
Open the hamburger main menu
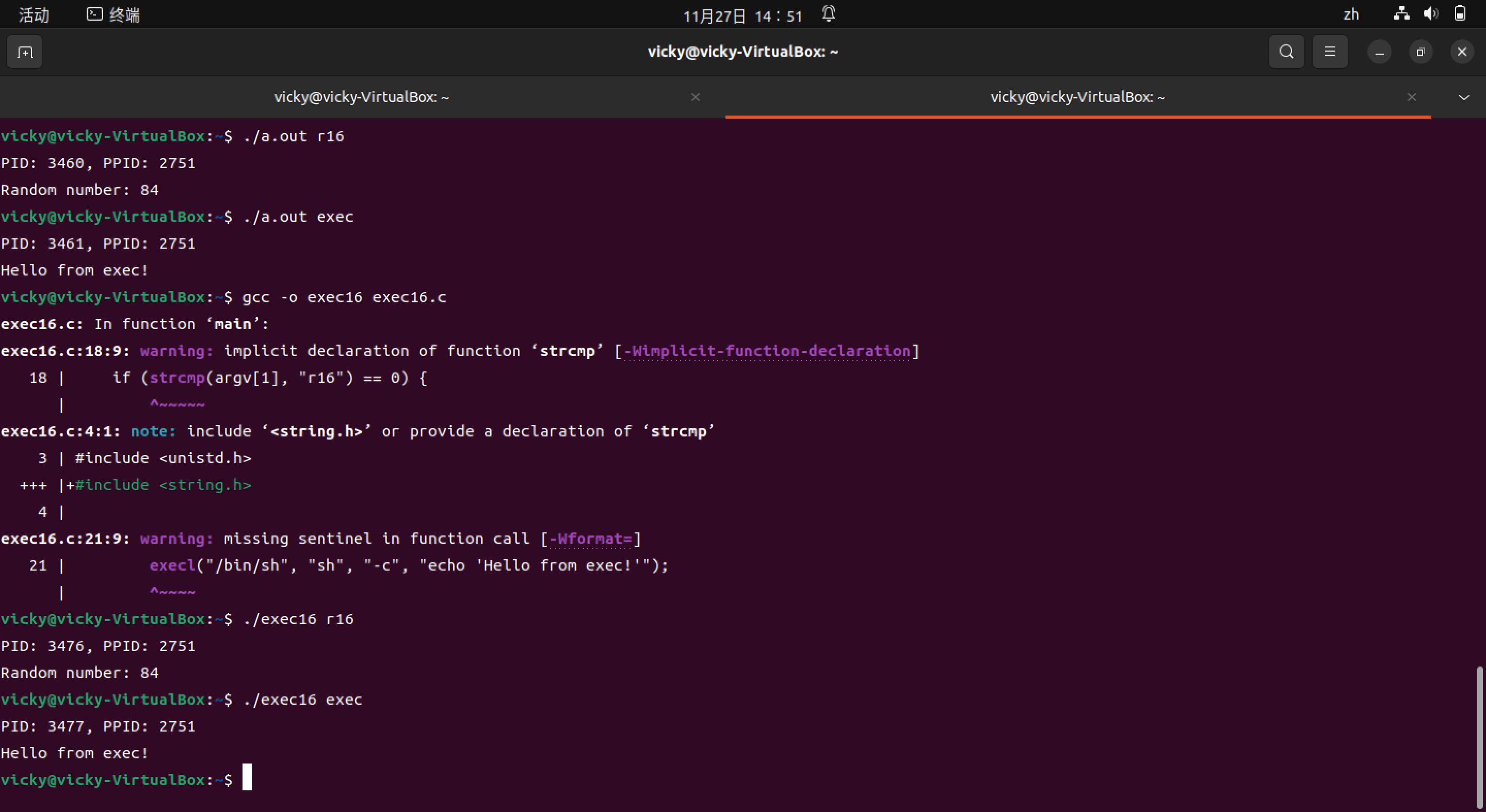(1330, 52)
